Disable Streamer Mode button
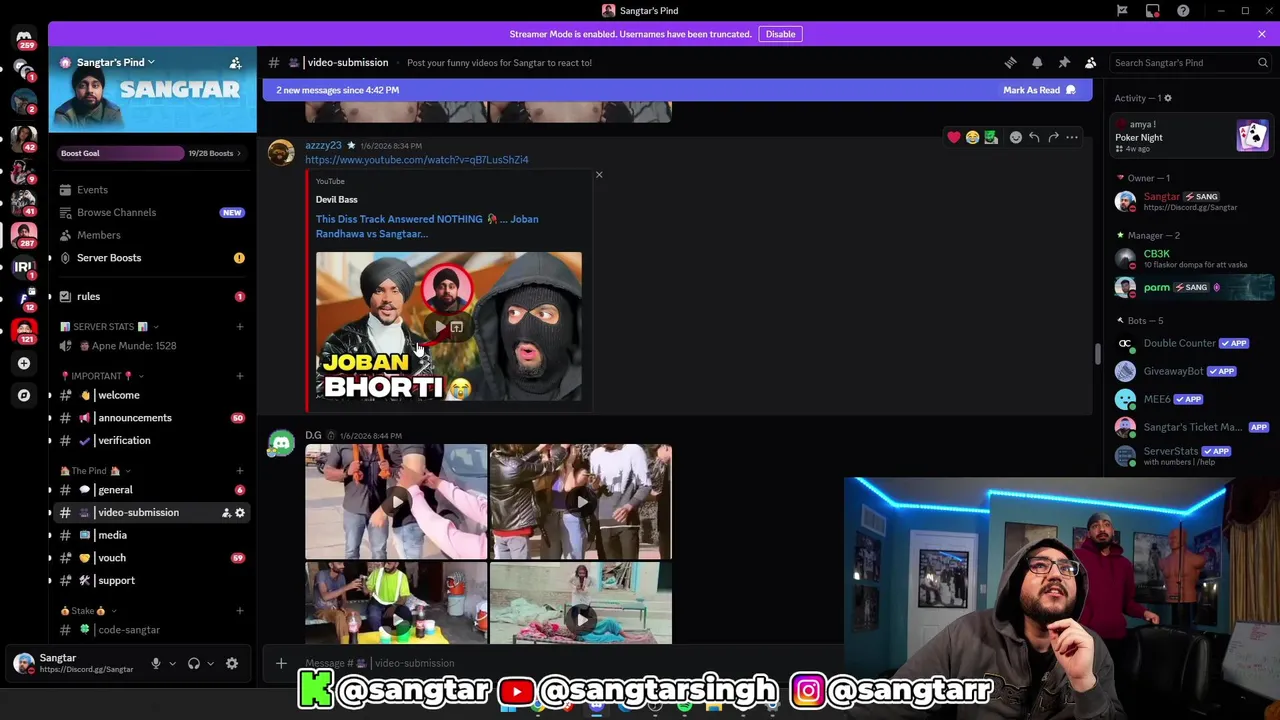Screen dimensions: 1280x720 tap(780, 34)
